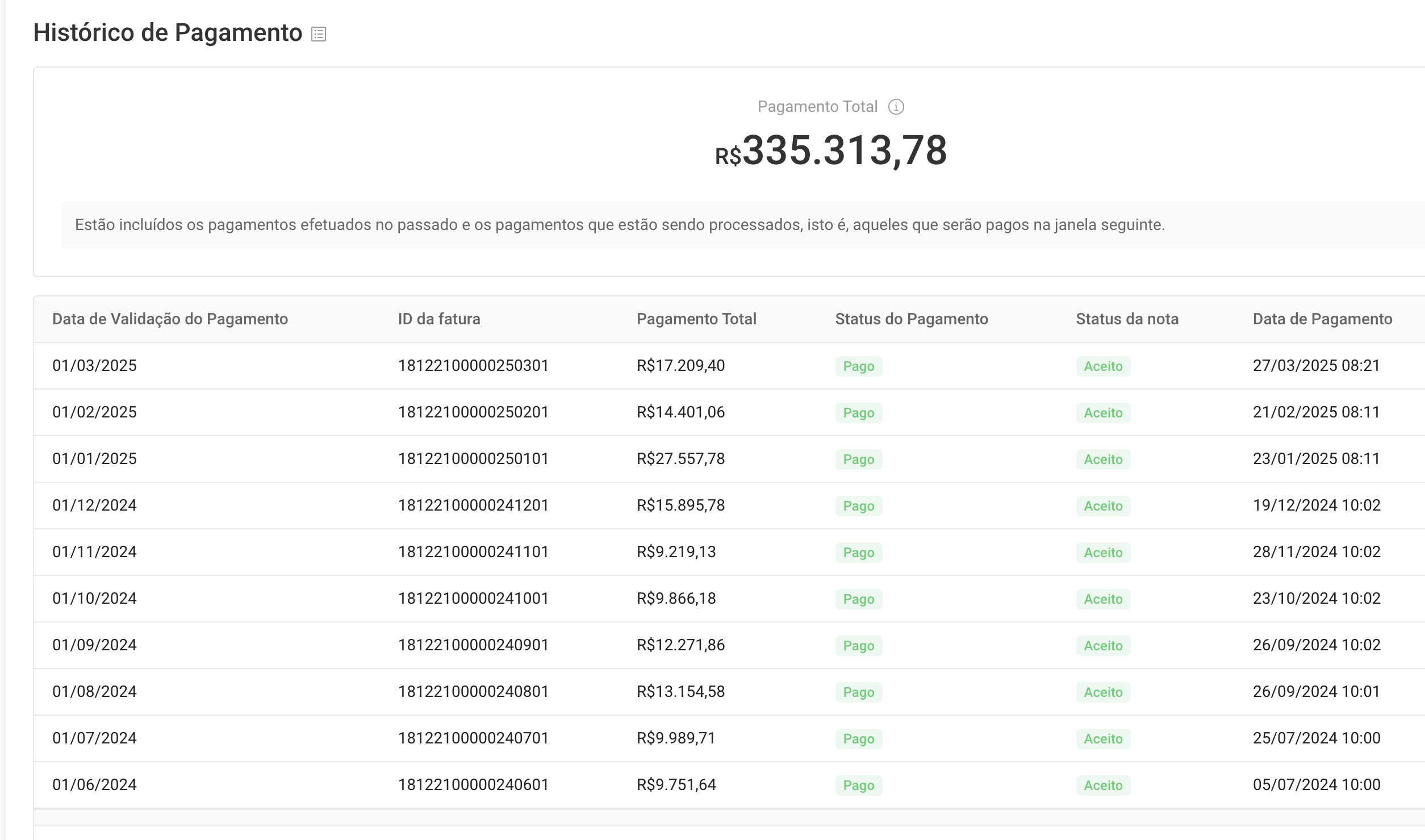This screenshot has width=1425, height=840.
Task: Click the R$335.313,78 total amount
Action: (830, 151)
